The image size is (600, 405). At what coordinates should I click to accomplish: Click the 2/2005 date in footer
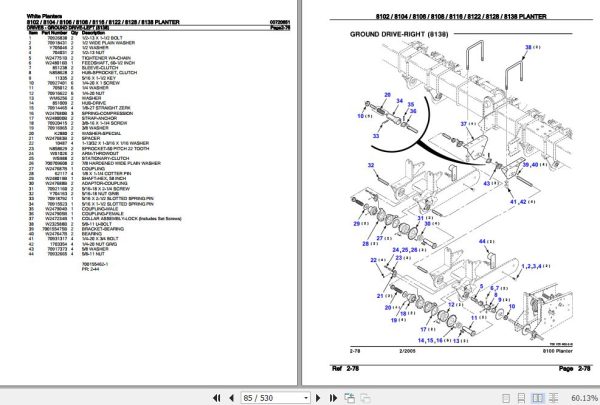click(x=407, y=351)
